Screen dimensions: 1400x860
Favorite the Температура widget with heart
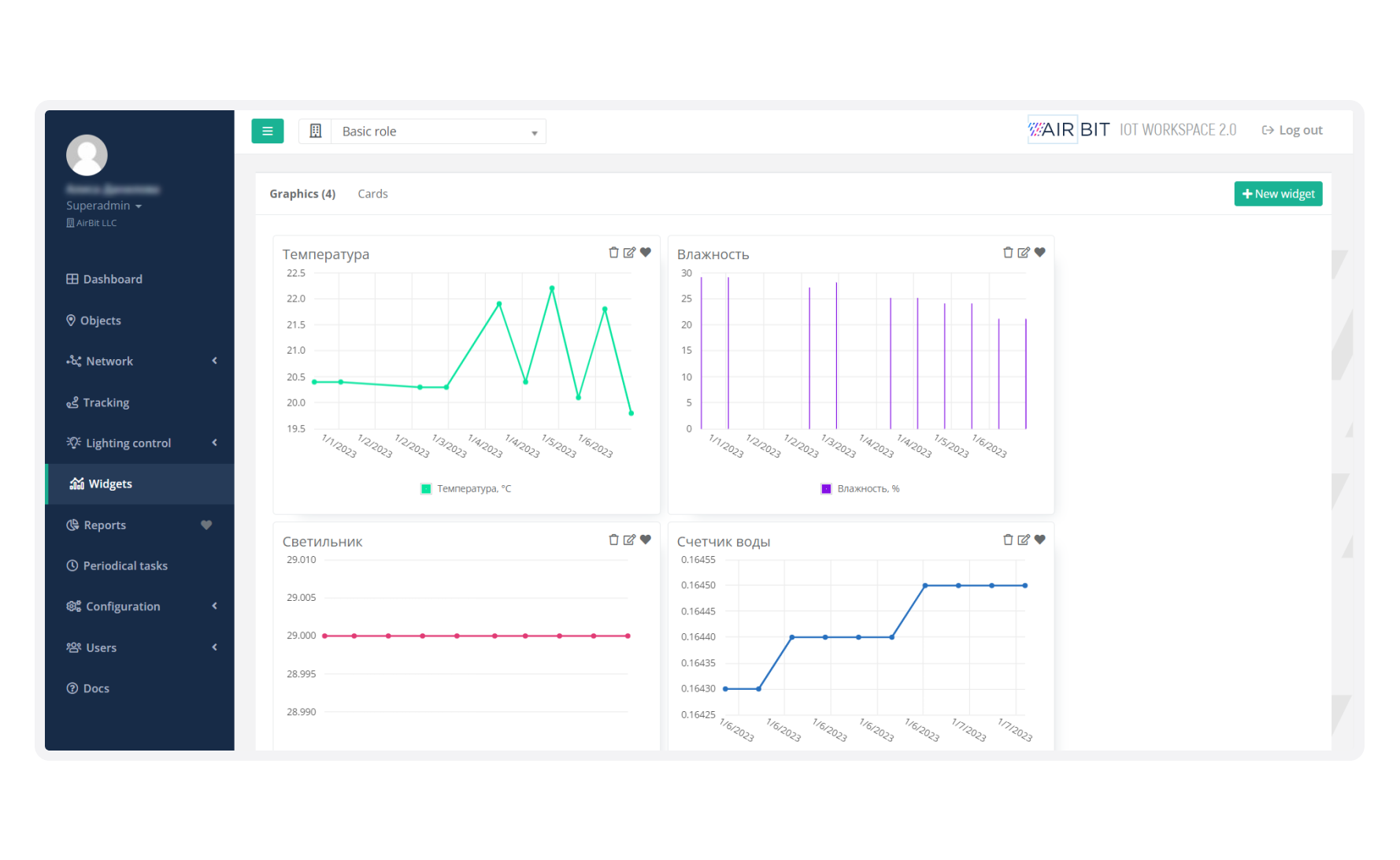click(x=646, y=253)
